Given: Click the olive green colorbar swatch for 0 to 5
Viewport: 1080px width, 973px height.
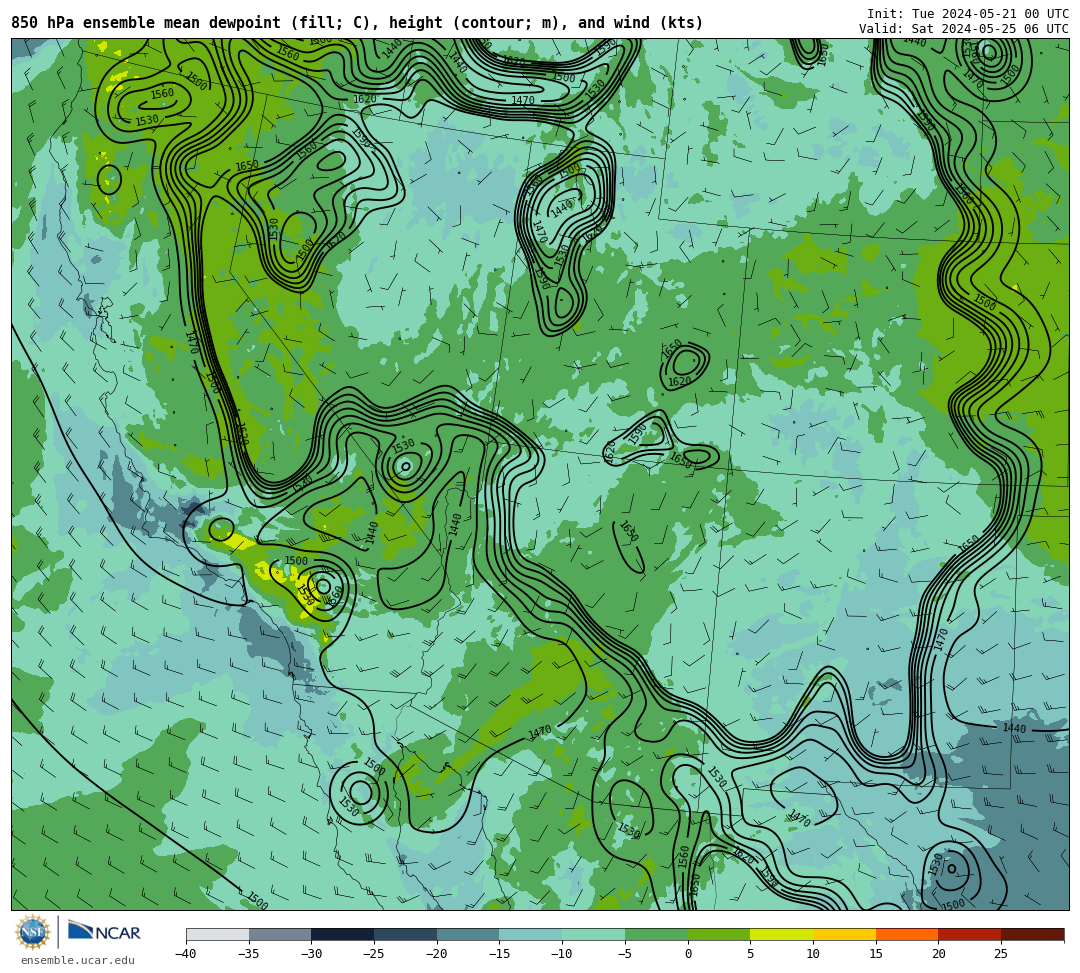Looking at the screenshot, I should pyautogui.click(x=719, y=934).
